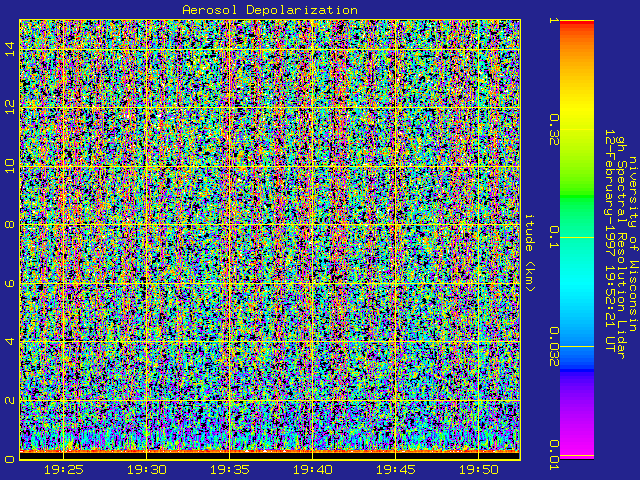Pick the cyan band of the colorbar
The height and width of the screenshot is (480, 640).
pos(577,286)
